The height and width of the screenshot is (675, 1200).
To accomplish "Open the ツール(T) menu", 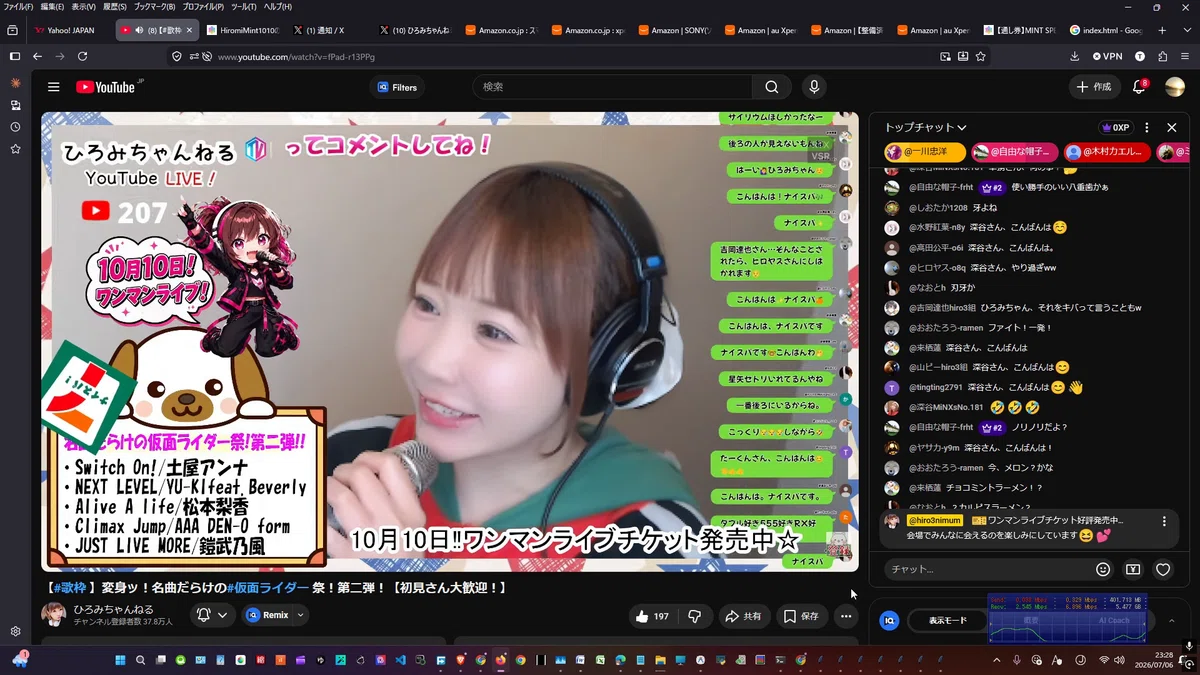I will click(244, 7).
